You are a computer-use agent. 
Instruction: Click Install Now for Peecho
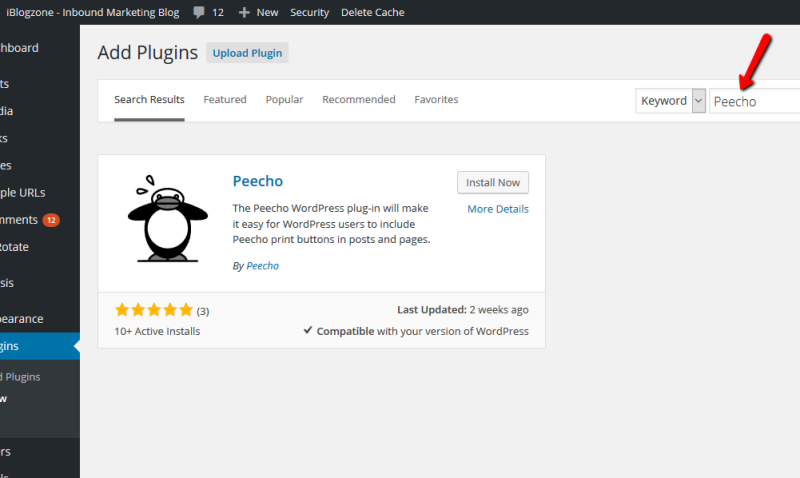(x=493, y=183)
